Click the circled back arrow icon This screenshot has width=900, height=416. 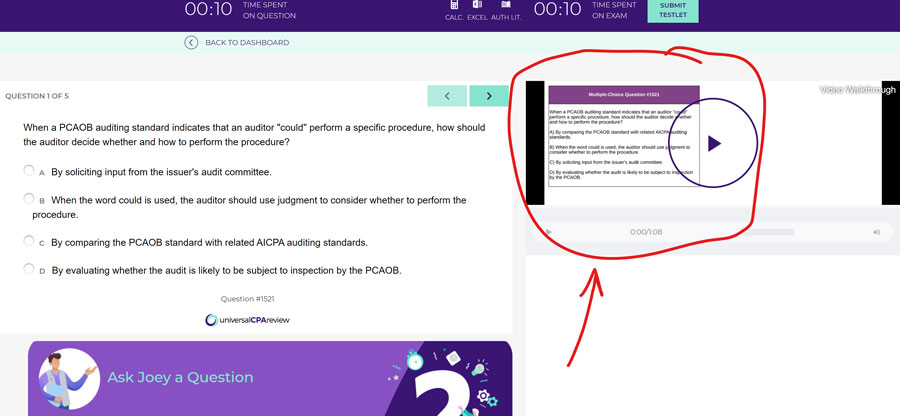click(191, 42)
